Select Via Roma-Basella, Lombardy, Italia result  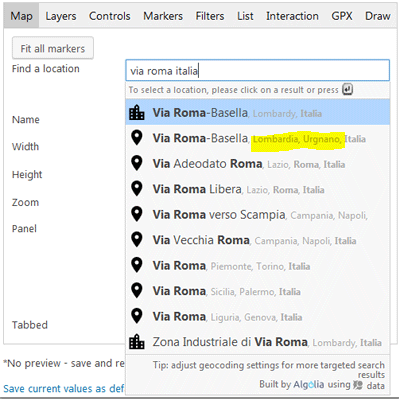tap(257, 112)
